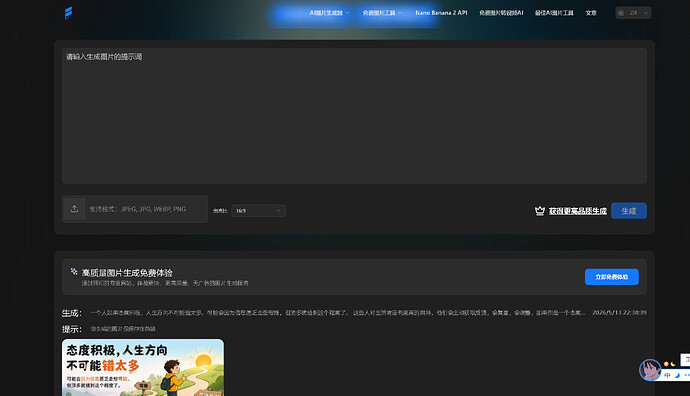
Task: Click the timestamp 2026/5/13 22:38:39
Action: (619, 312)
